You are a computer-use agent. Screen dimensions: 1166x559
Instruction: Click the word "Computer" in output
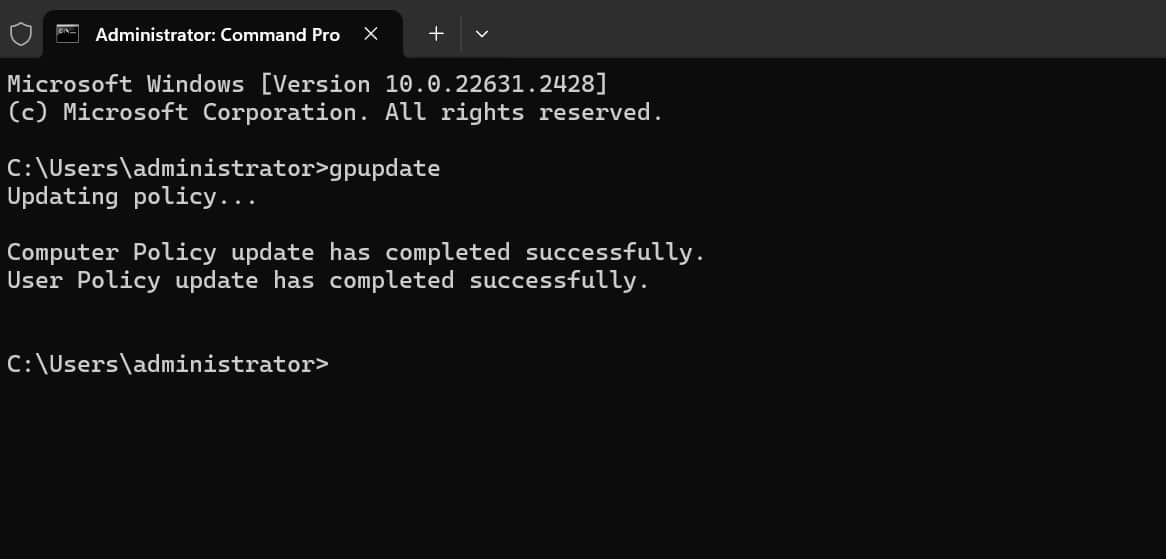(62, 253)
